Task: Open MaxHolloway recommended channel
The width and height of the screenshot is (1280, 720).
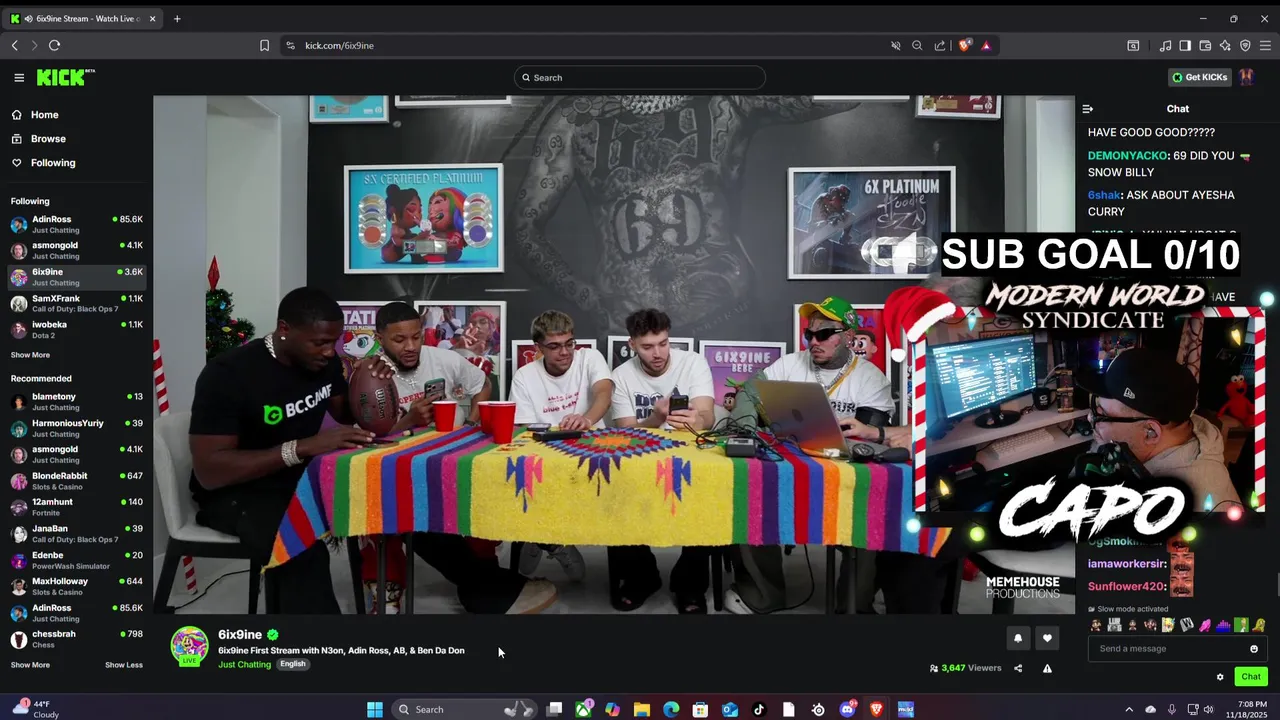Action: click(x=77, y=586)
